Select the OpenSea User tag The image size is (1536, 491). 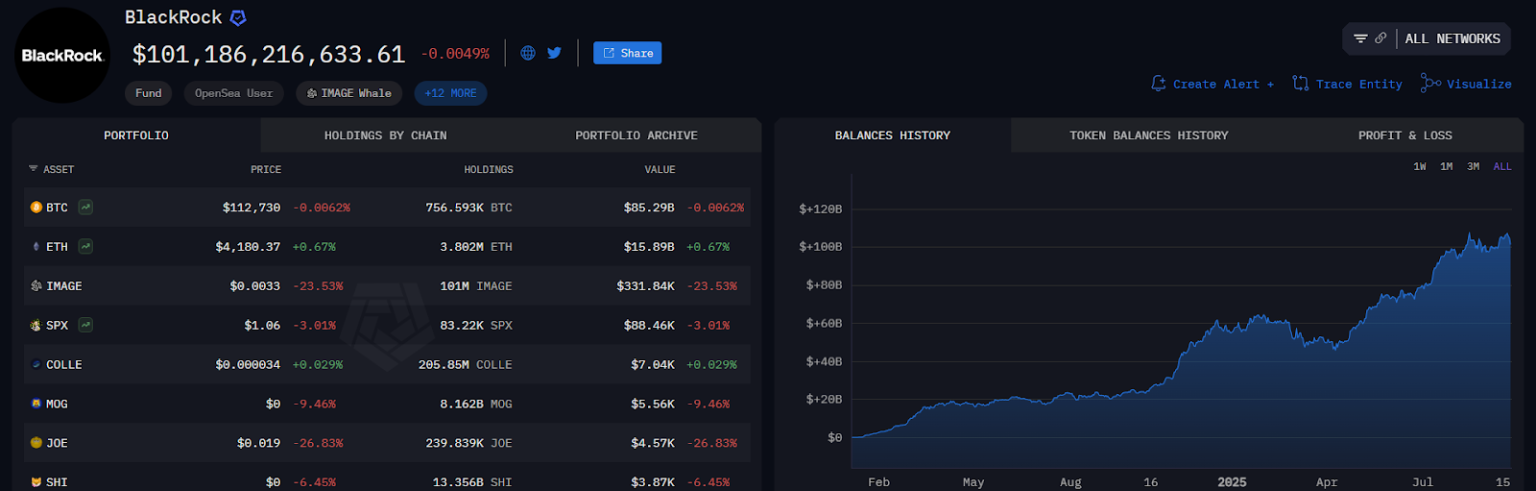[234, 93]
